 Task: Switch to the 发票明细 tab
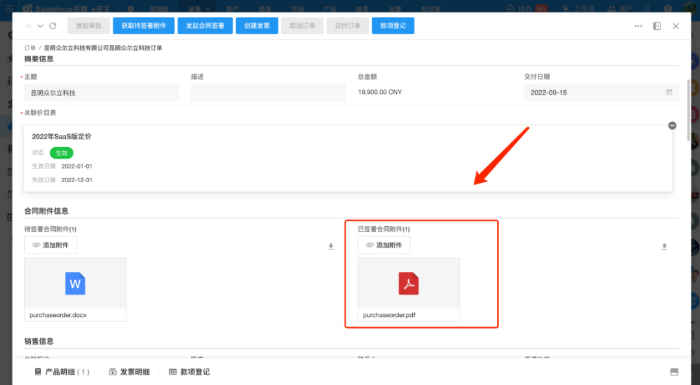click(129, 372)
